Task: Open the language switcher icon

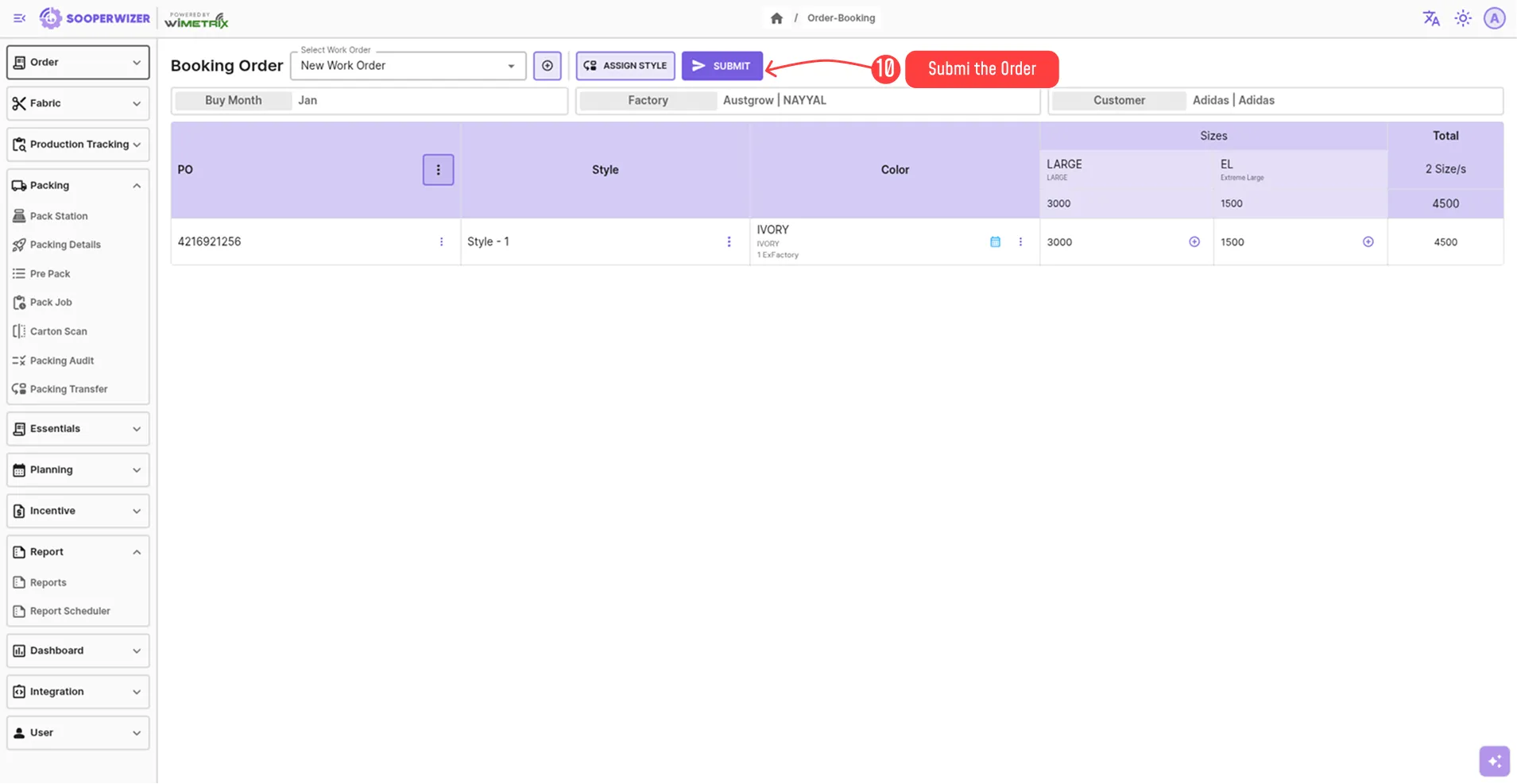Action: point(1430,17)
